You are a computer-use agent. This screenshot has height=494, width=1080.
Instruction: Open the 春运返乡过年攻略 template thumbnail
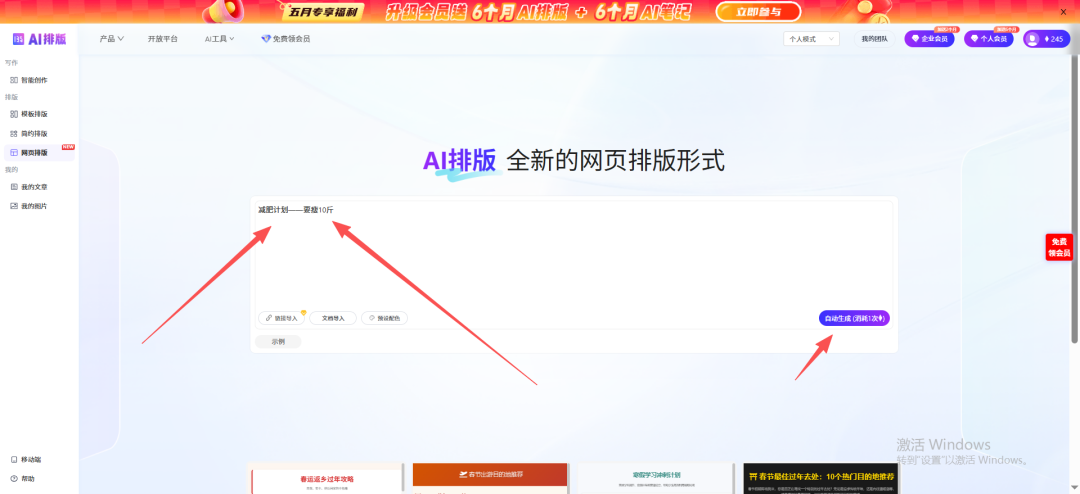pos(327,478)
